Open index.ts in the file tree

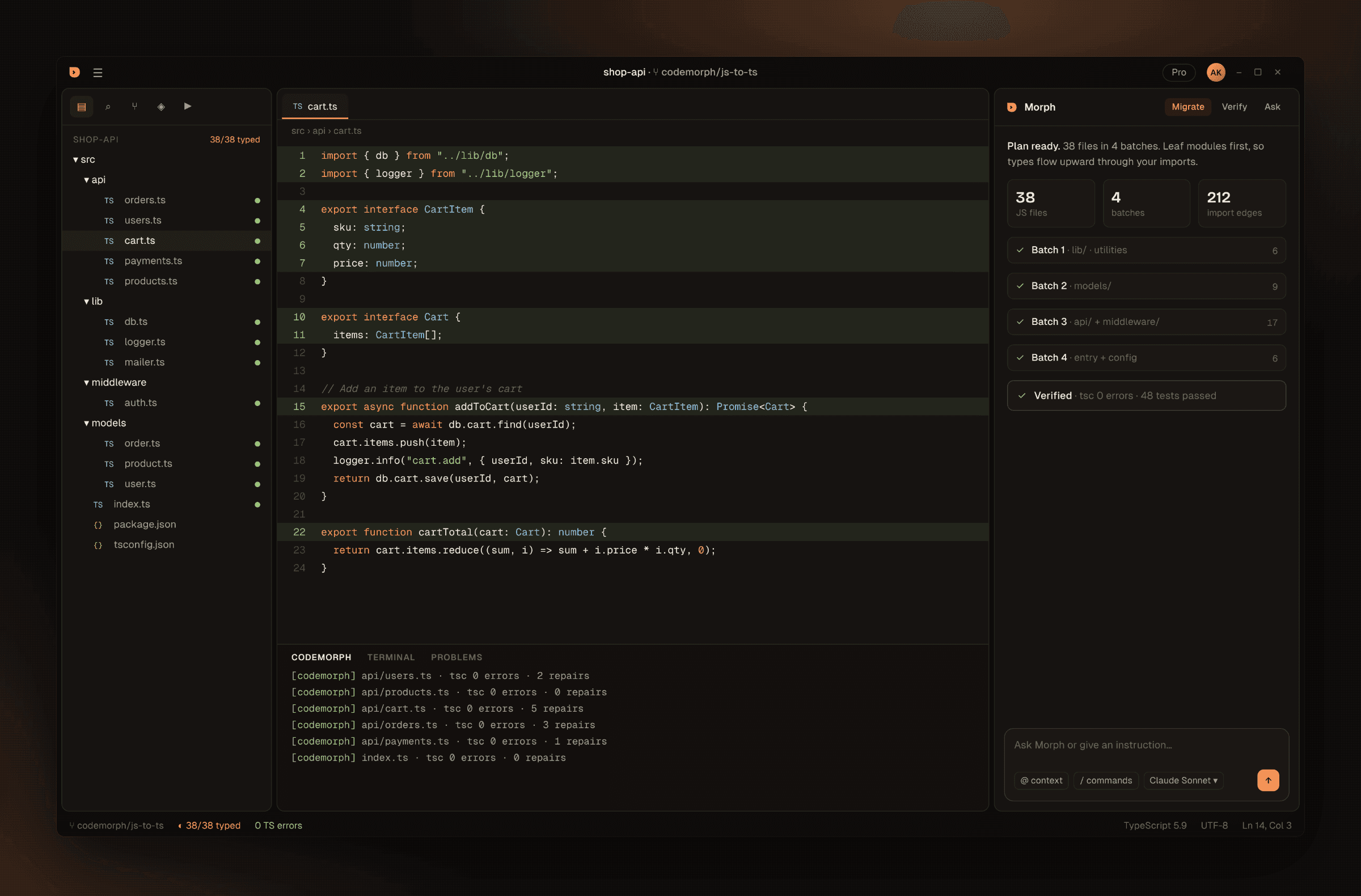(166, 504)
